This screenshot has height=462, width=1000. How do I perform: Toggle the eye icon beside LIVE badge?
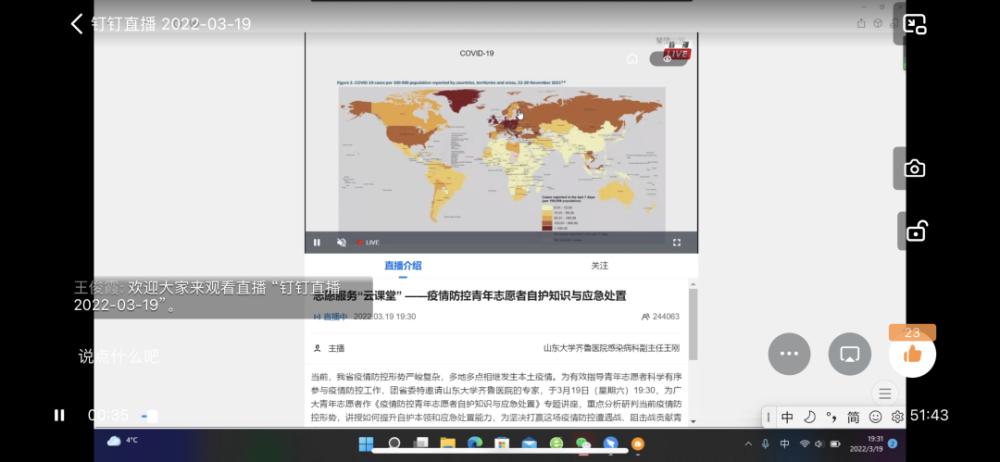[x=667, y=59]
